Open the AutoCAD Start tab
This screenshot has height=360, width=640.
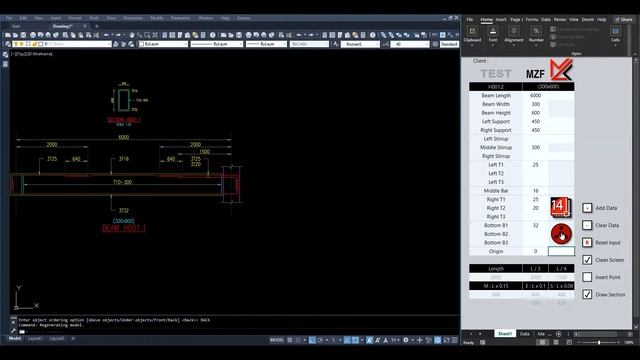point(16,26)
